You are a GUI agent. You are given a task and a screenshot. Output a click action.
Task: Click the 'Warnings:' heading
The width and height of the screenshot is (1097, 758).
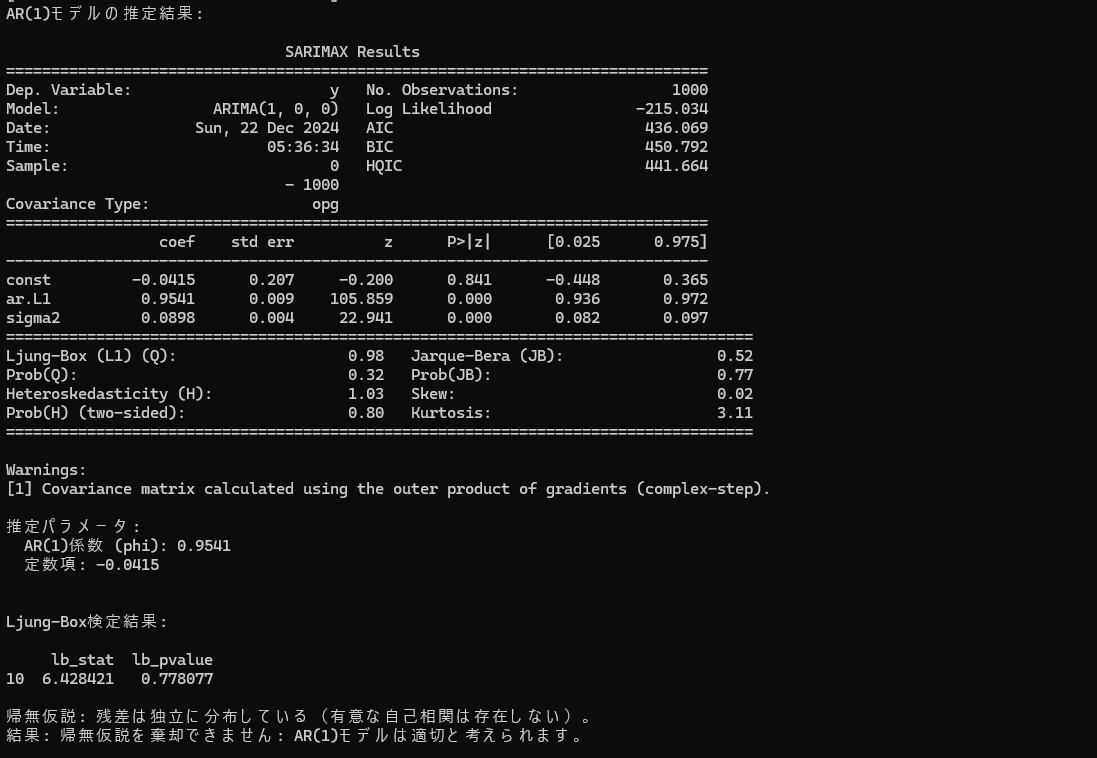click(46, 470)
